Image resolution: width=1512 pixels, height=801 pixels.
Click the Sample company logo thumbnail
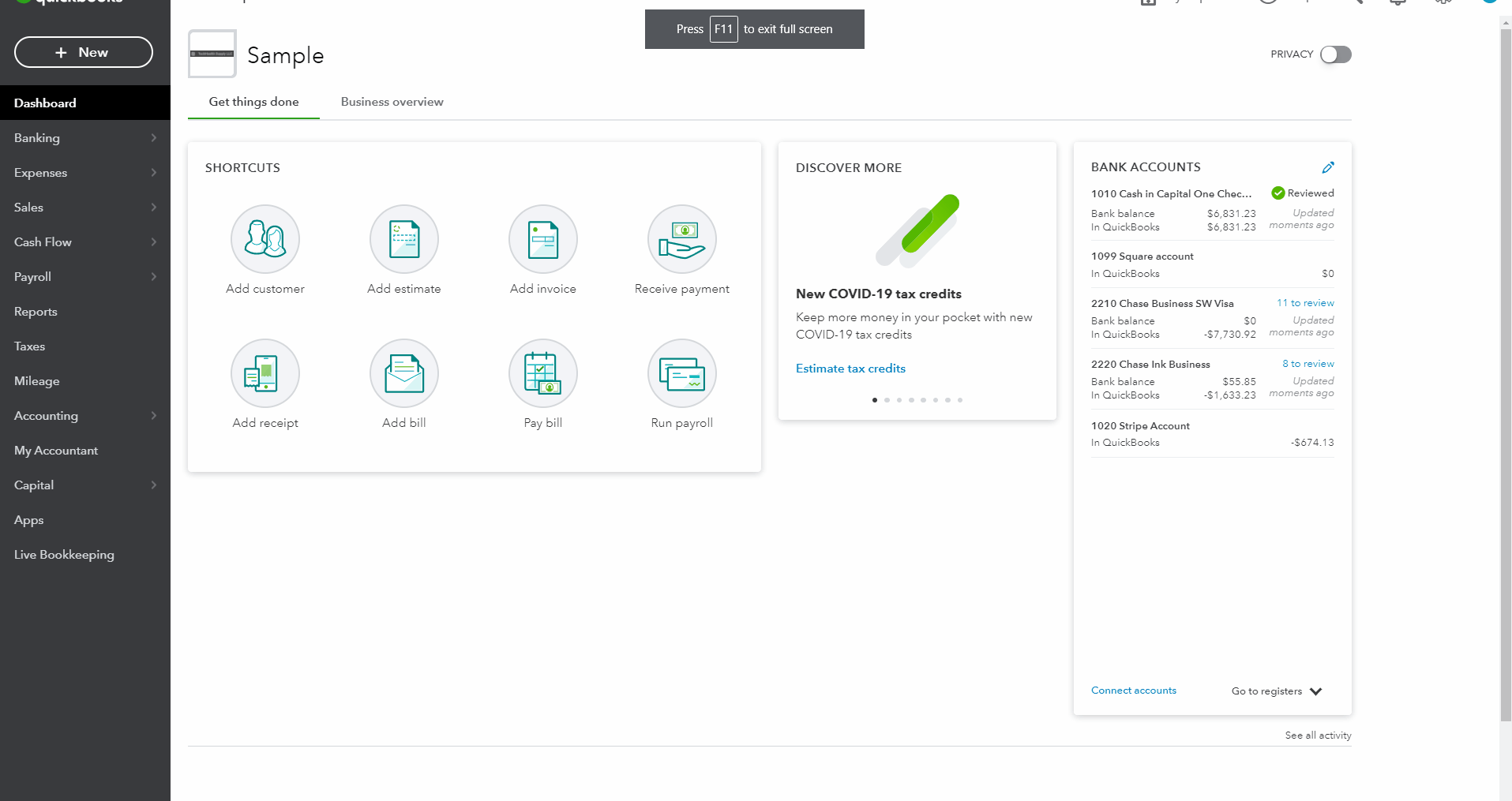pos(212,54)
